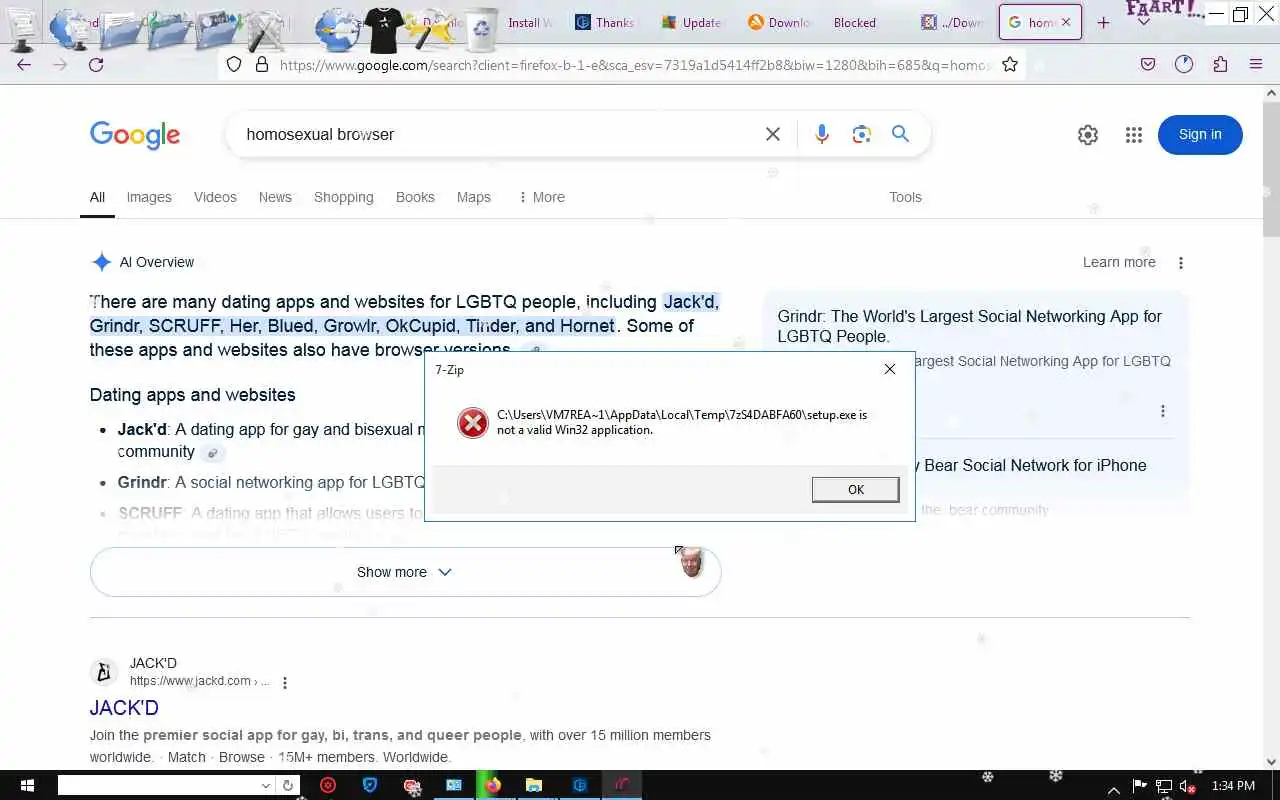Switch to the Shopping results tab
Viewport: 1280px width, 800px height.
343,197
